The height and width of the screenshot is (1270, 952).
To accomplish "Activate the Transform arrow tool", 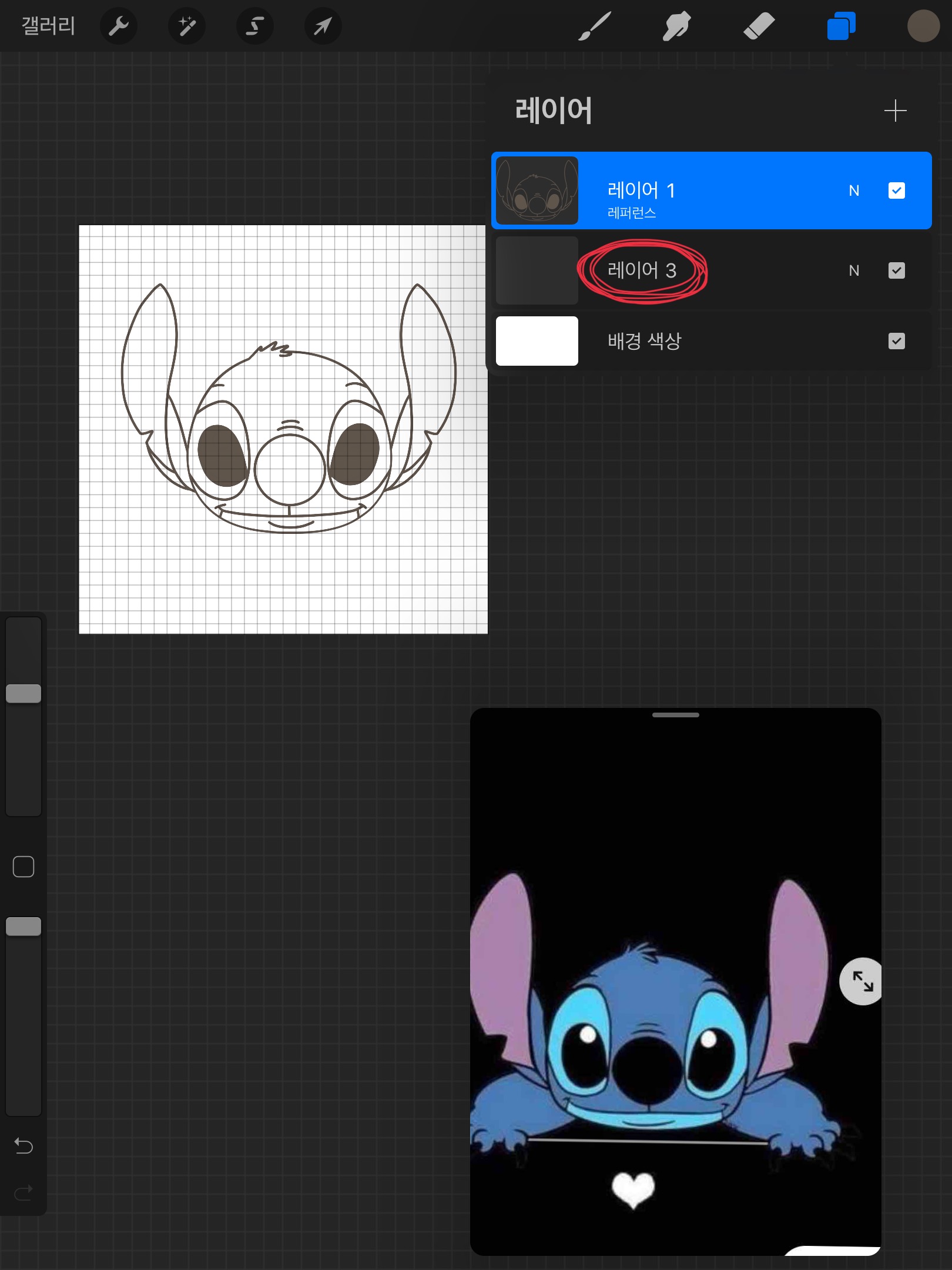I will 323,26.
